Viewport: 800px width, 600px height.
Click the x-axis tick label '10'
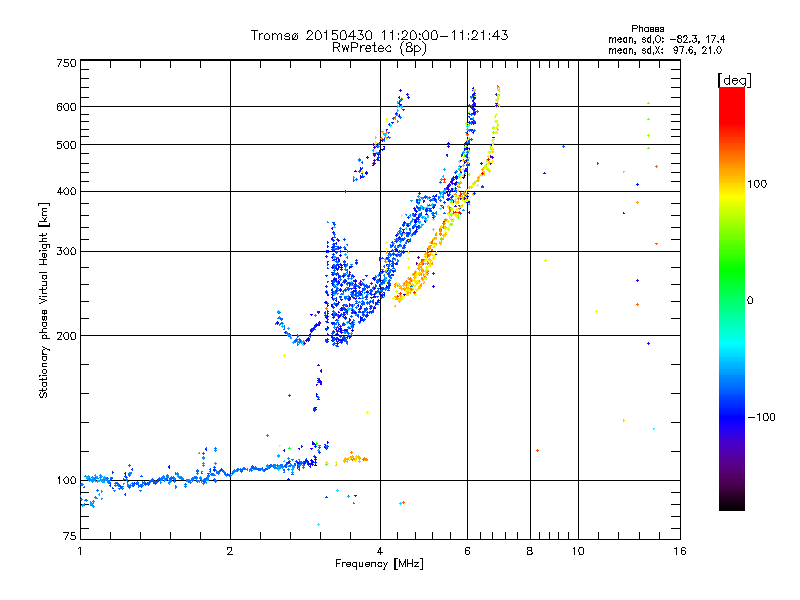click(x=578, y=551)
